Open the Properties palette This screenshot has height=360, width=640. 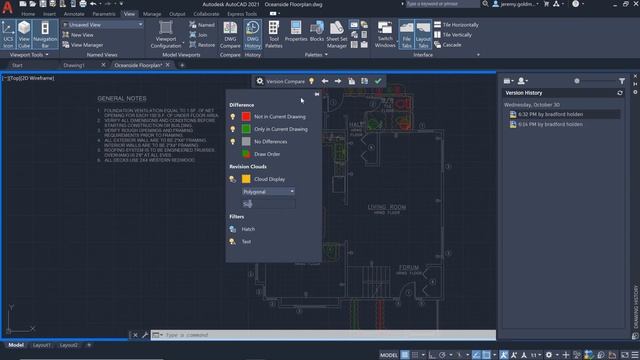coord(296,31)
